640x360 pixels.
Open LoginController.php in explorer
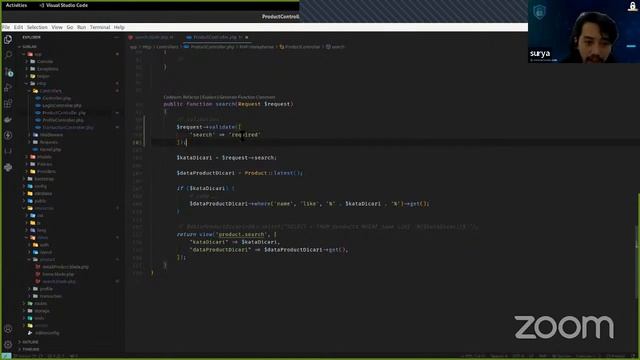pos(62,105)
